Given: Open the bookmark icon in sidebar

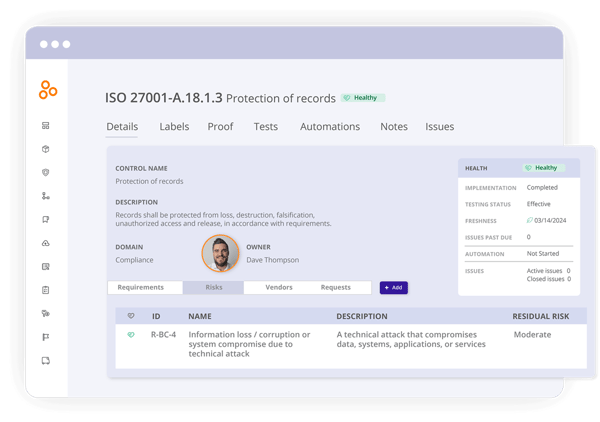Looking at the screenshot, I should (46, 219).
